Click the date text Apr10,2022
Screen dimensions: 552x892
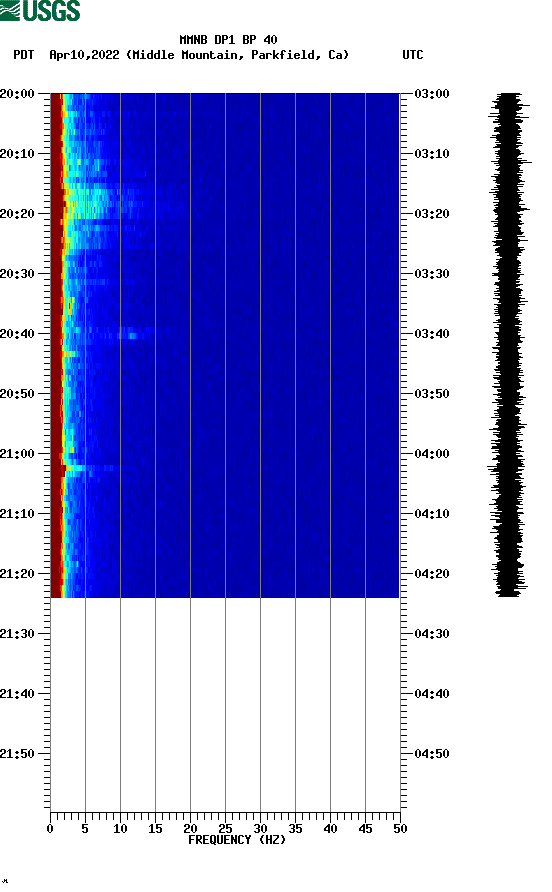point(84,55)
